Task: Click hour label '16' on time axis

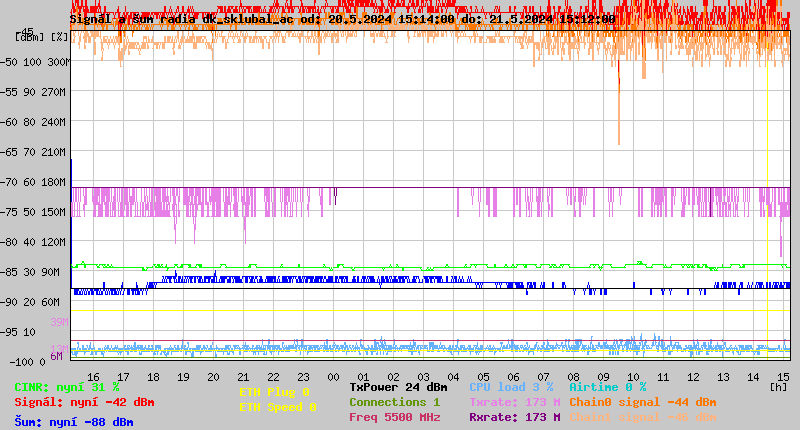Action: pyautogui.click(x=93, y=377)
